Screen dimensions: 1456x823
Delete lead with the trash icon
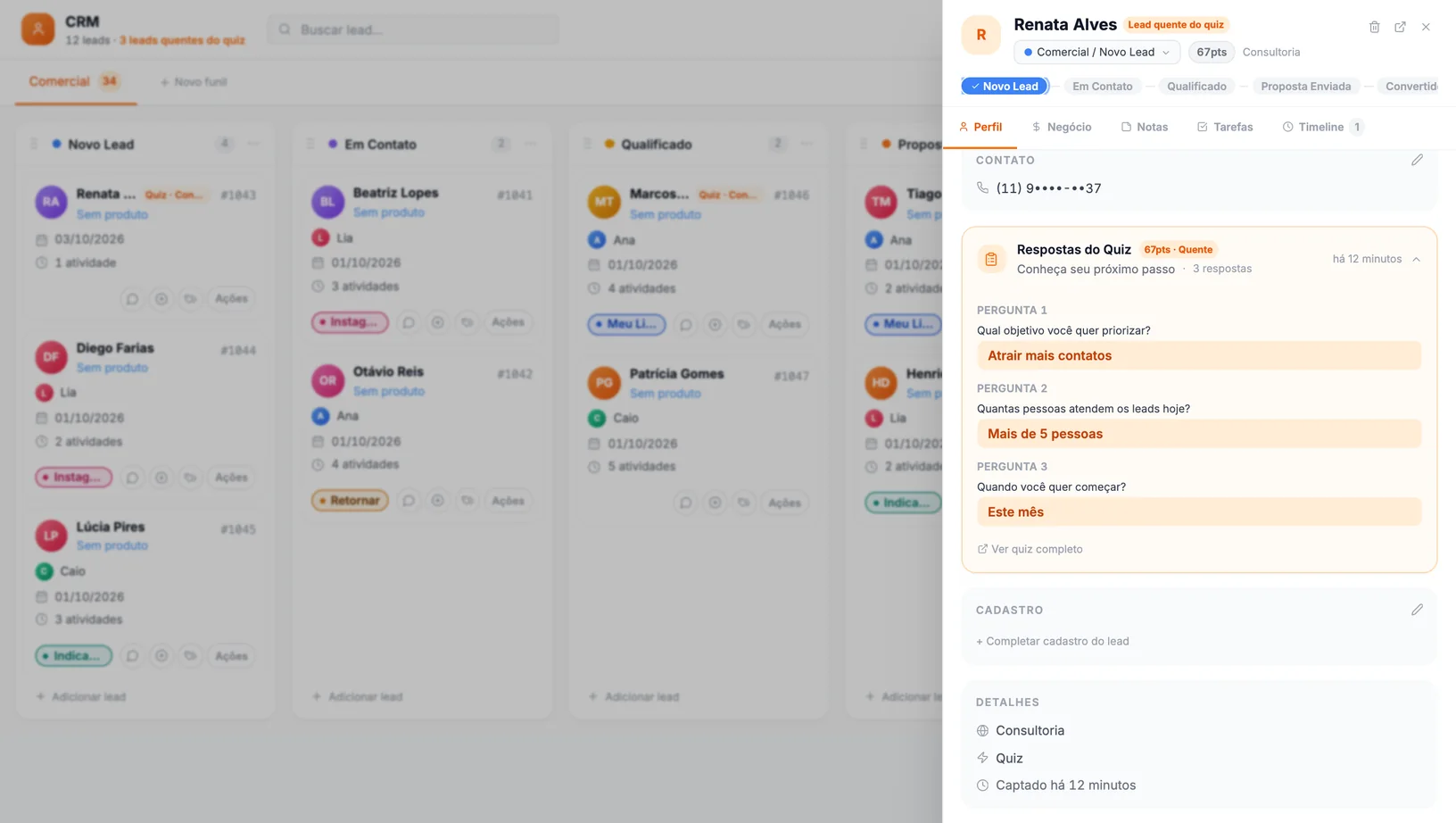(x=1374, y=27)
